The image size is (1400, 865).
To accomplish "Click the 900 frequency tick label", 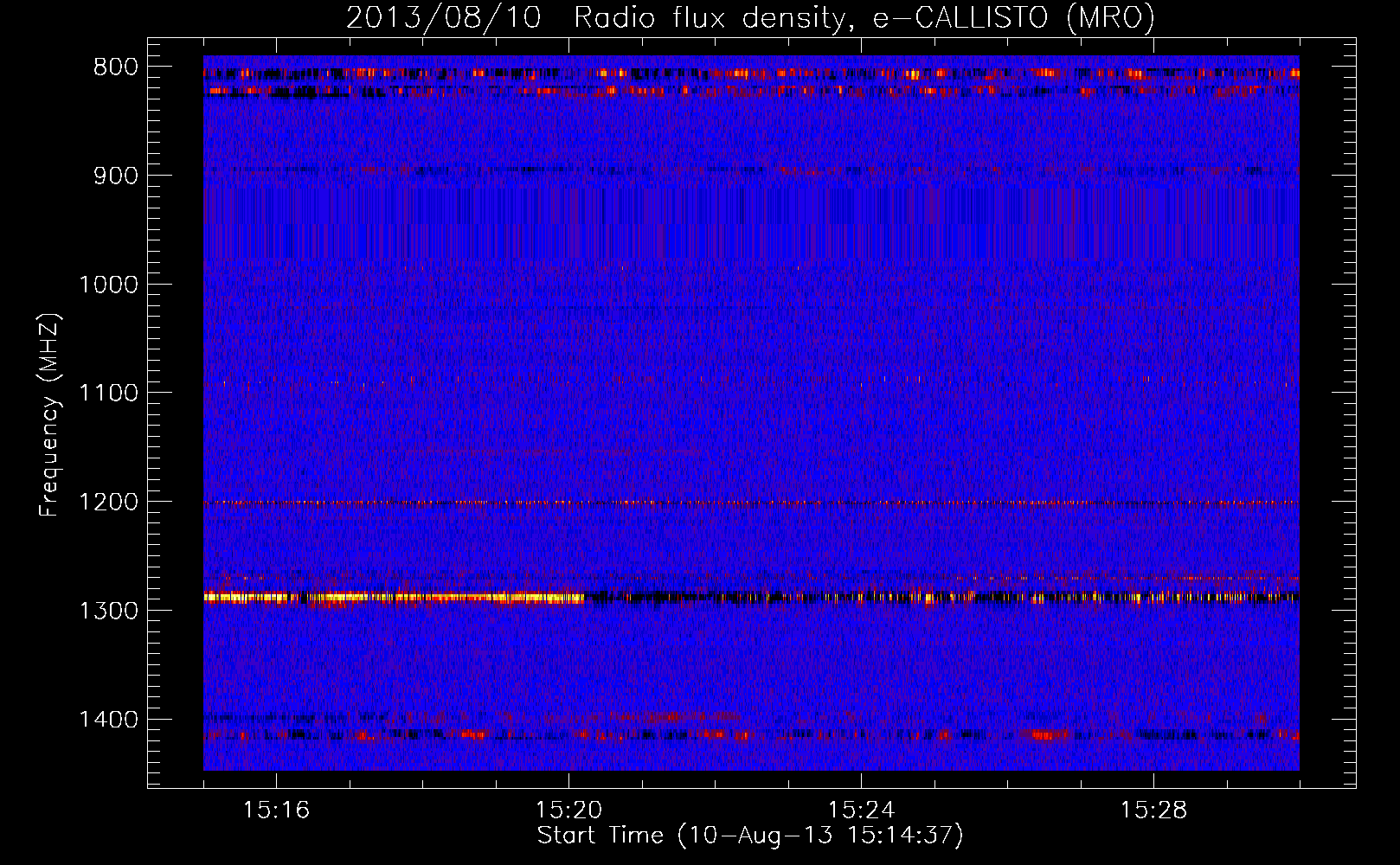I will pyautogui.click(x=116, y=176).
